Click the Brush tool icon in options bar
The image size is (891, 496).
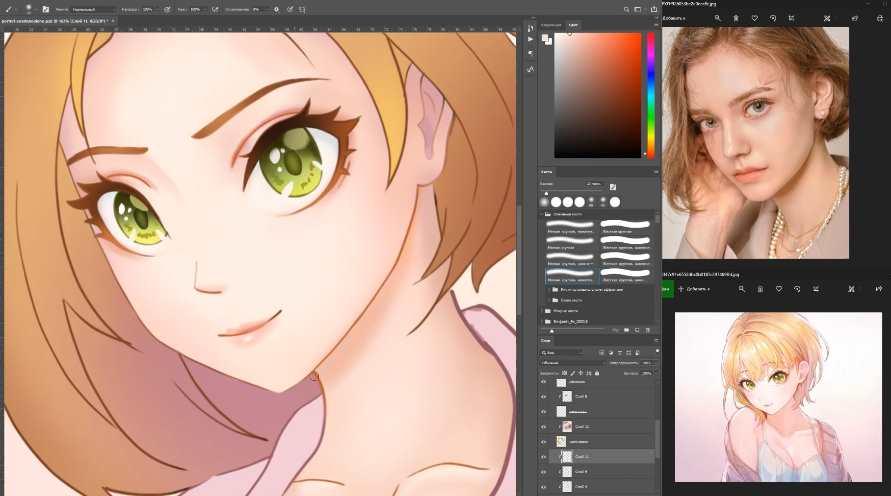[x=9, y=9]
